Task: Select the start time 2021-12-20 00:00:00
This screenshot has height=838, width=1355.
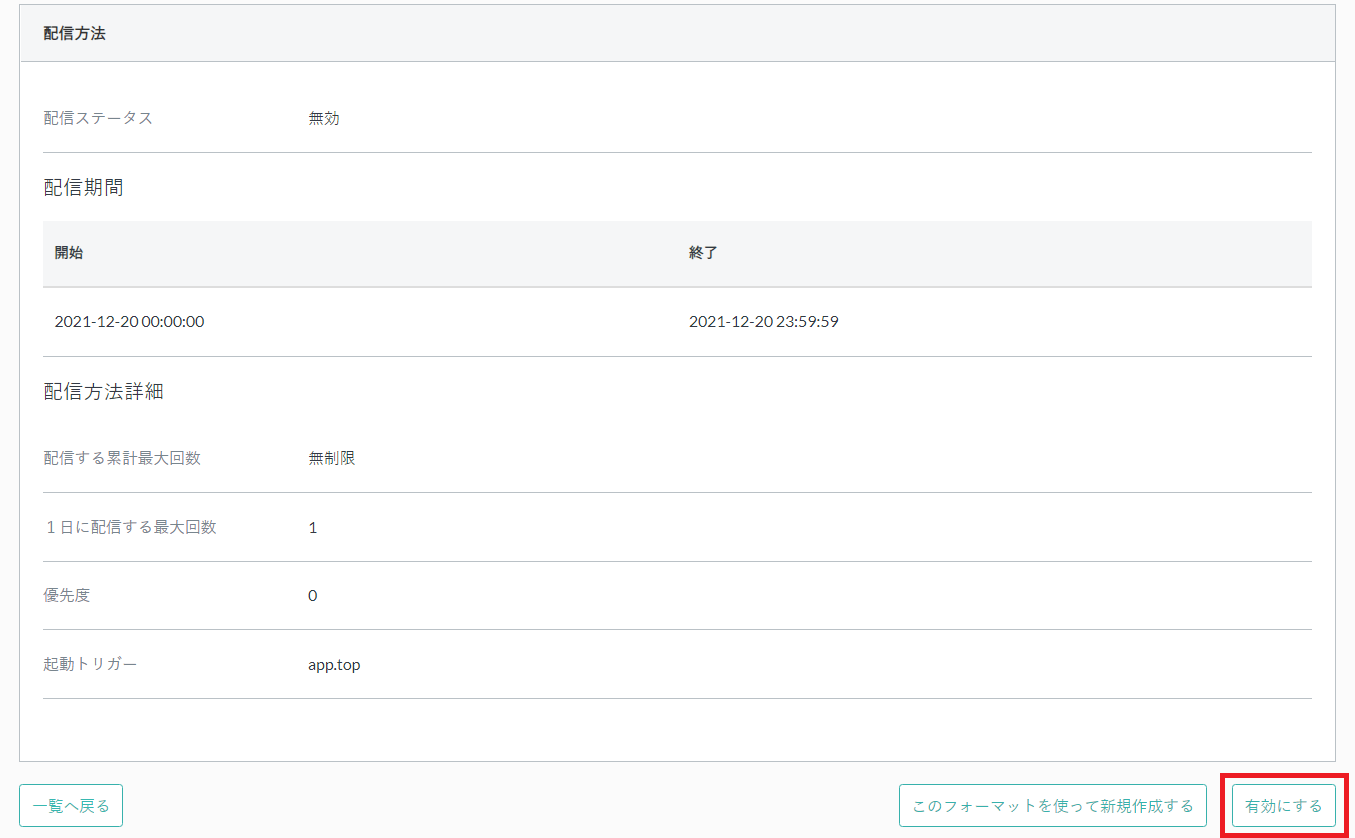Action: [x=129, y=322]
